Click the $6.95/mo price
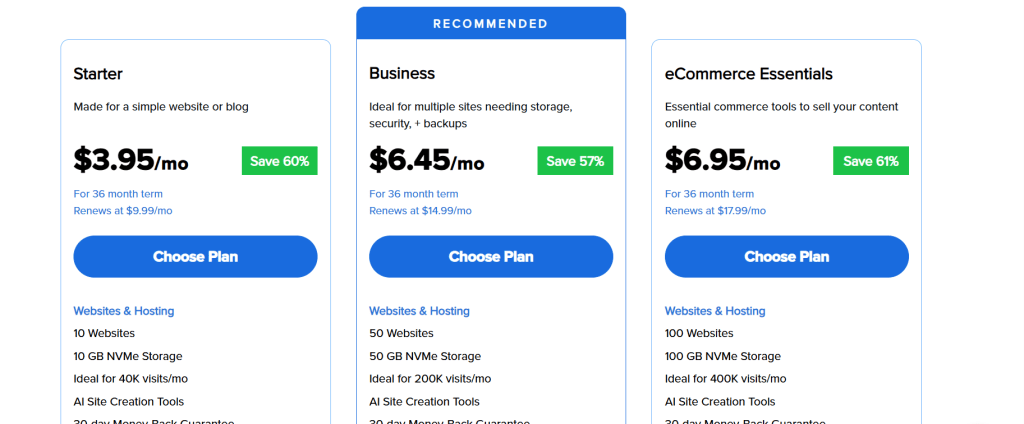The height and width of the screenshot is (424, 1024). pos(722,160)
